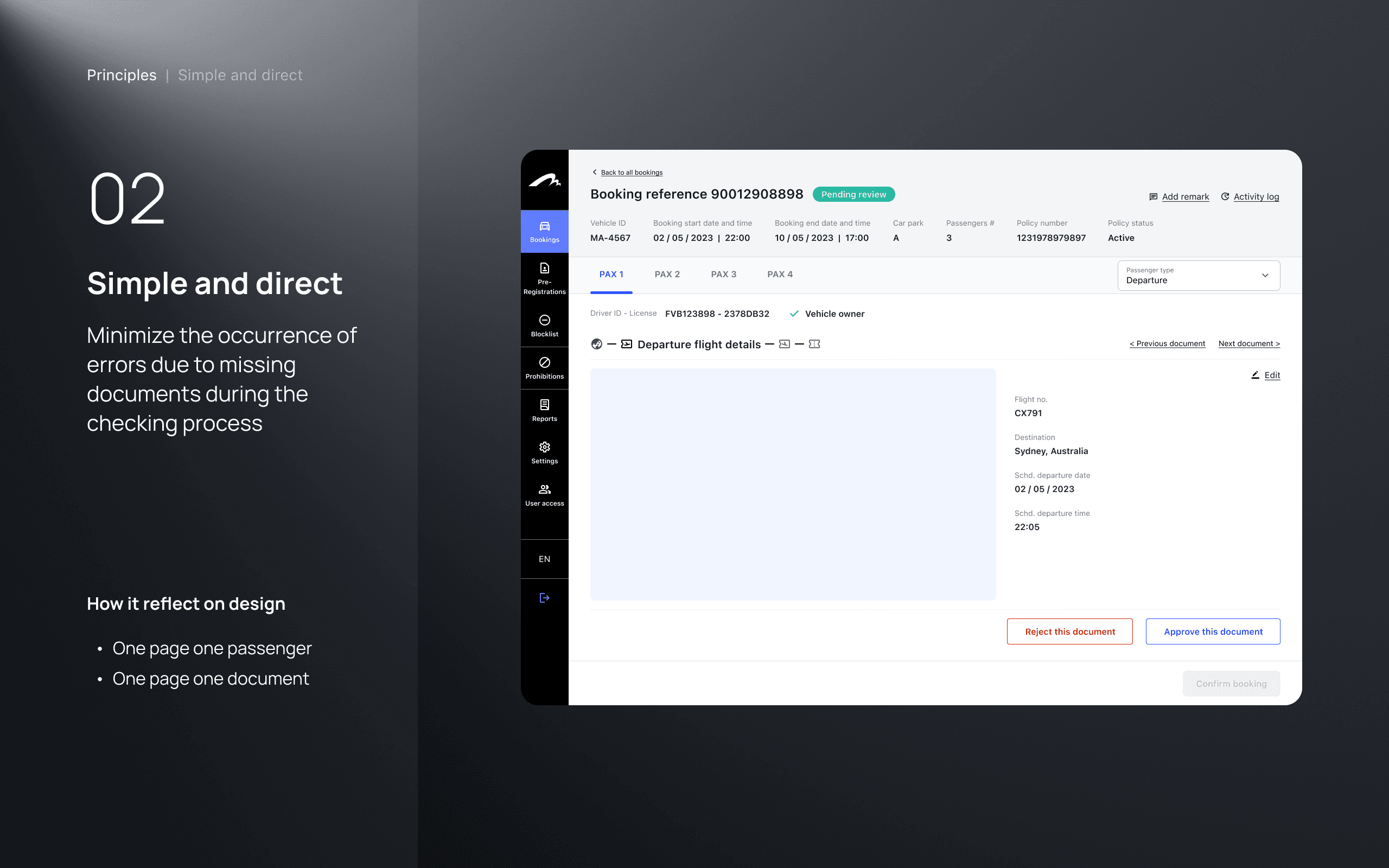Go to the Blocklist section
This screenshot has width=1389, height=868.
click(x=544, y=325)
